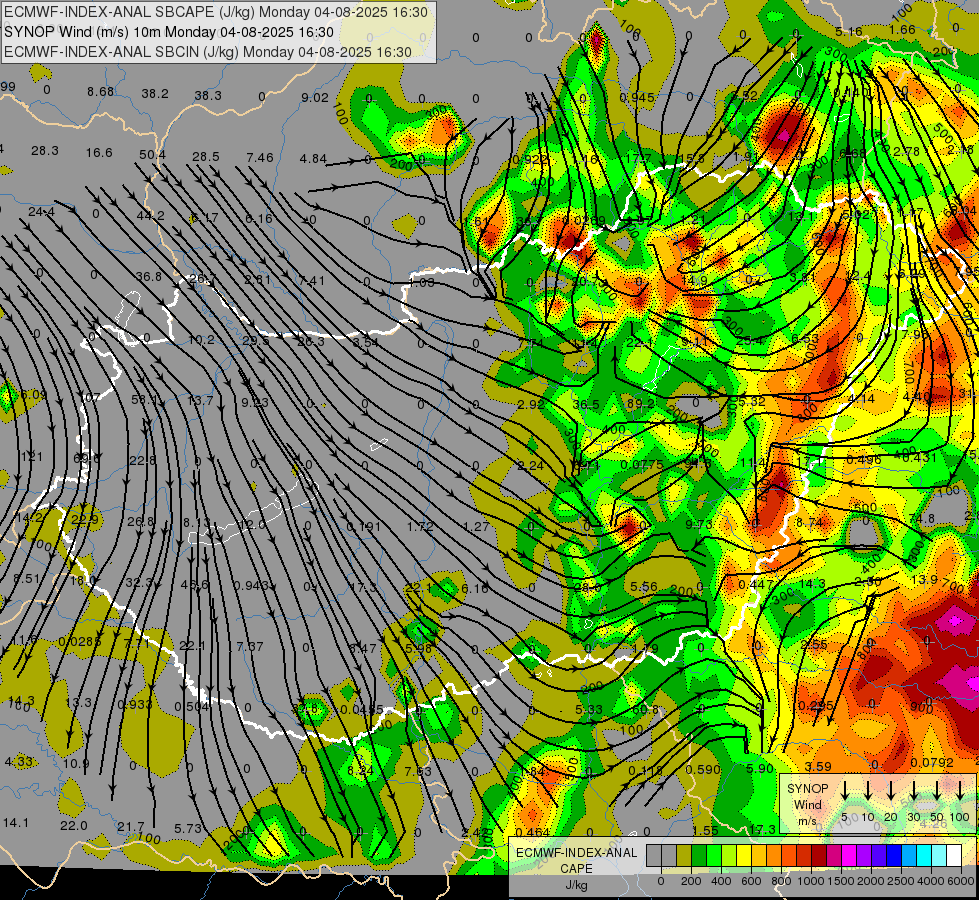Click the 1000 label on CAPE scale

pos(811,881)
